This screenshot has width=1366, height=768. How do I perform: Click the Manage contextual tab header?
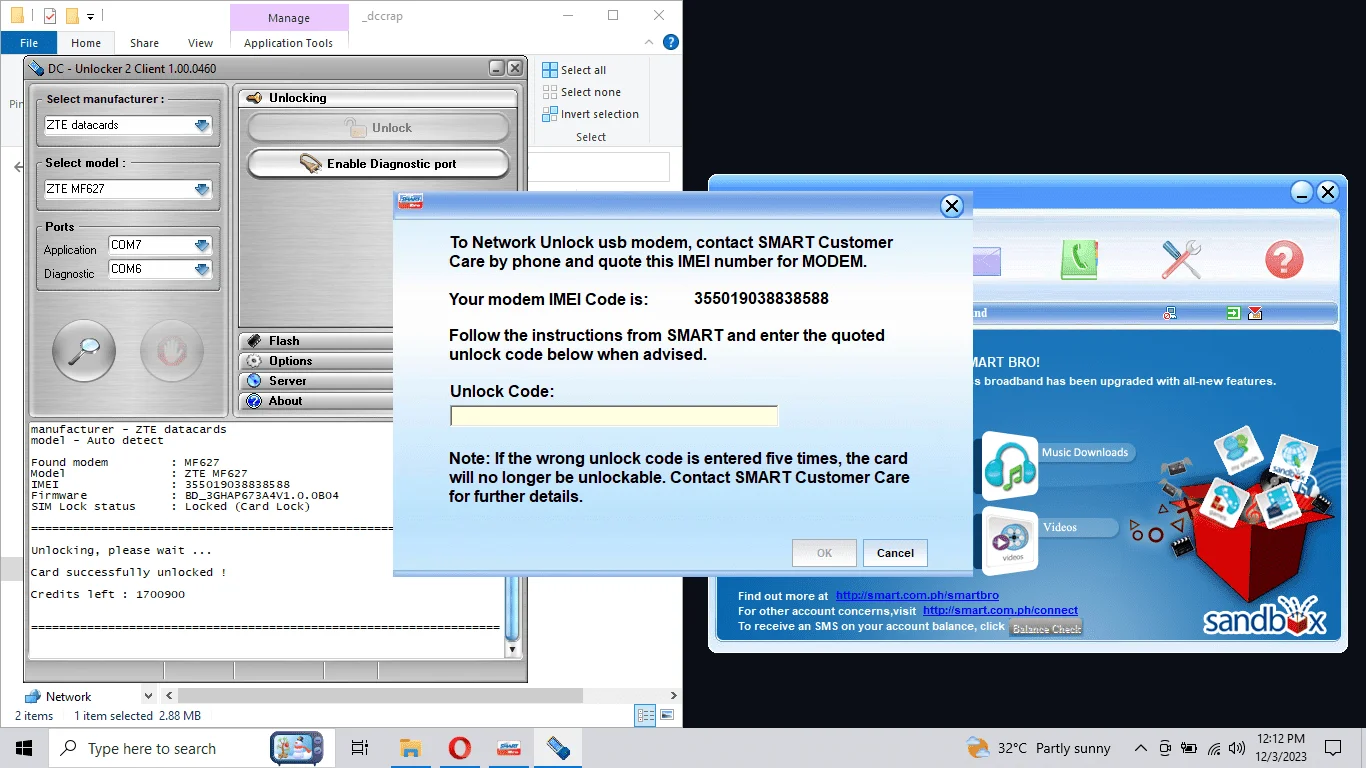pos(289,18)
